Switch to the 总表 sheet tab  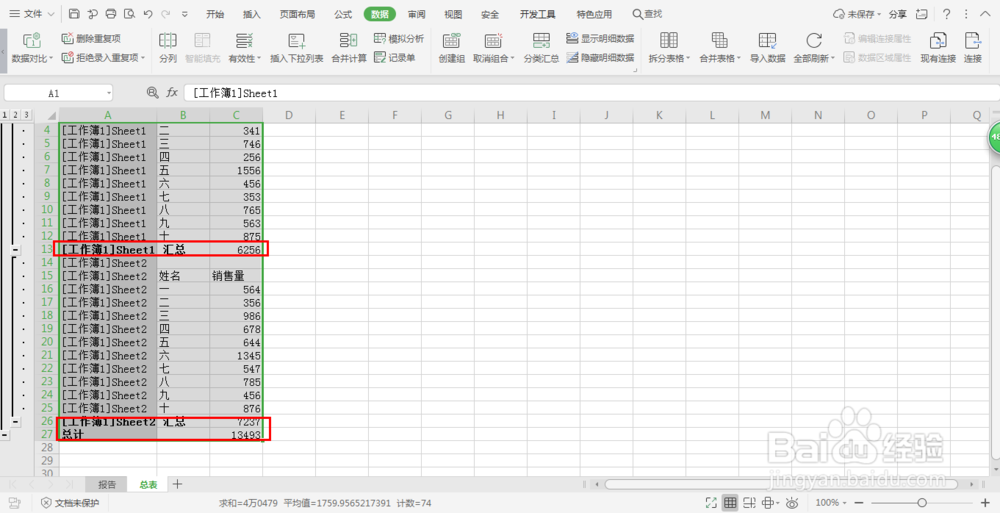pyautogui.click(x=148, y=484)
